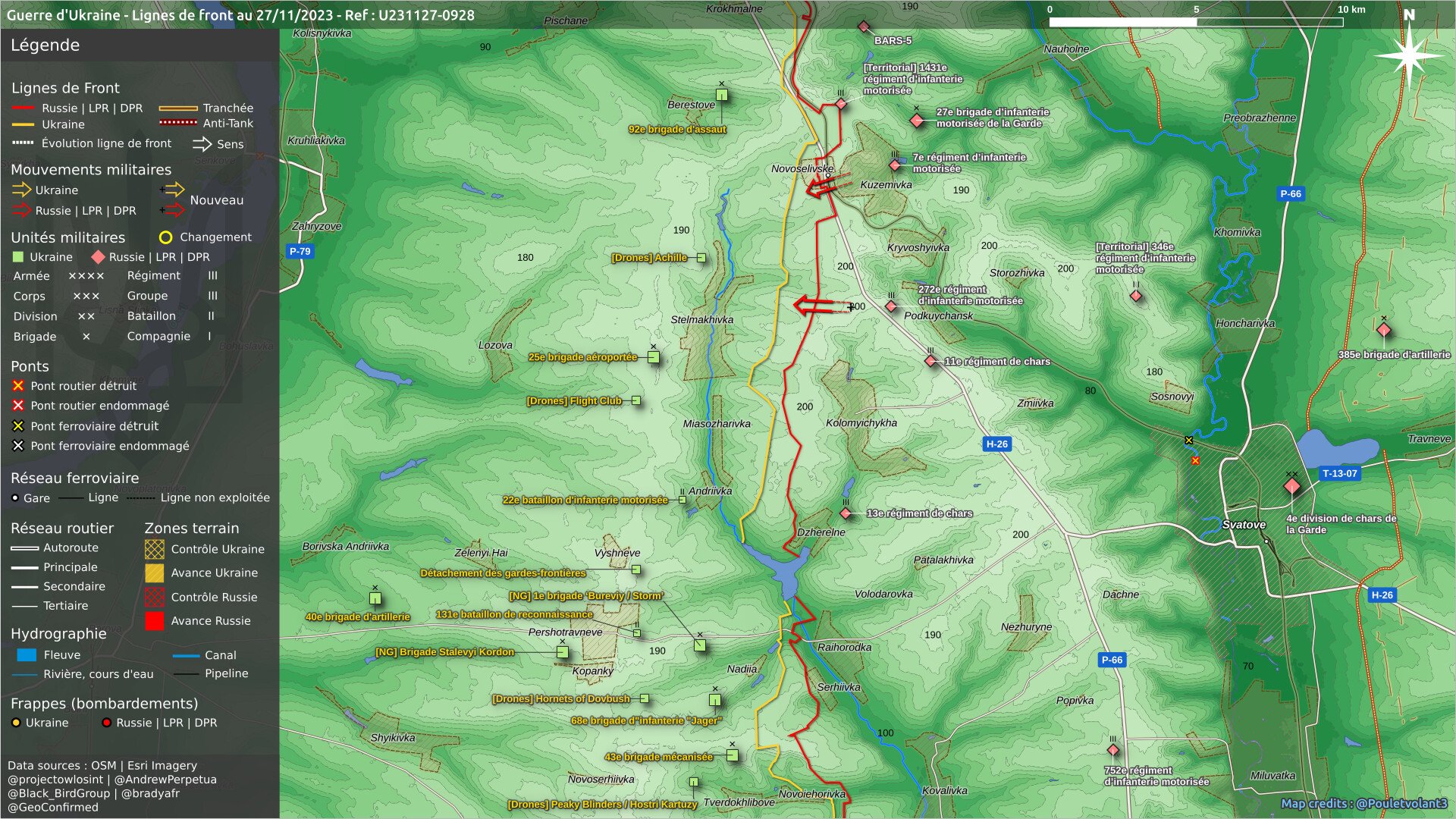Click the 27e brigade d'infanterie motorisée diamond
The image size is (1456, 819).
(x=917, y=121)
